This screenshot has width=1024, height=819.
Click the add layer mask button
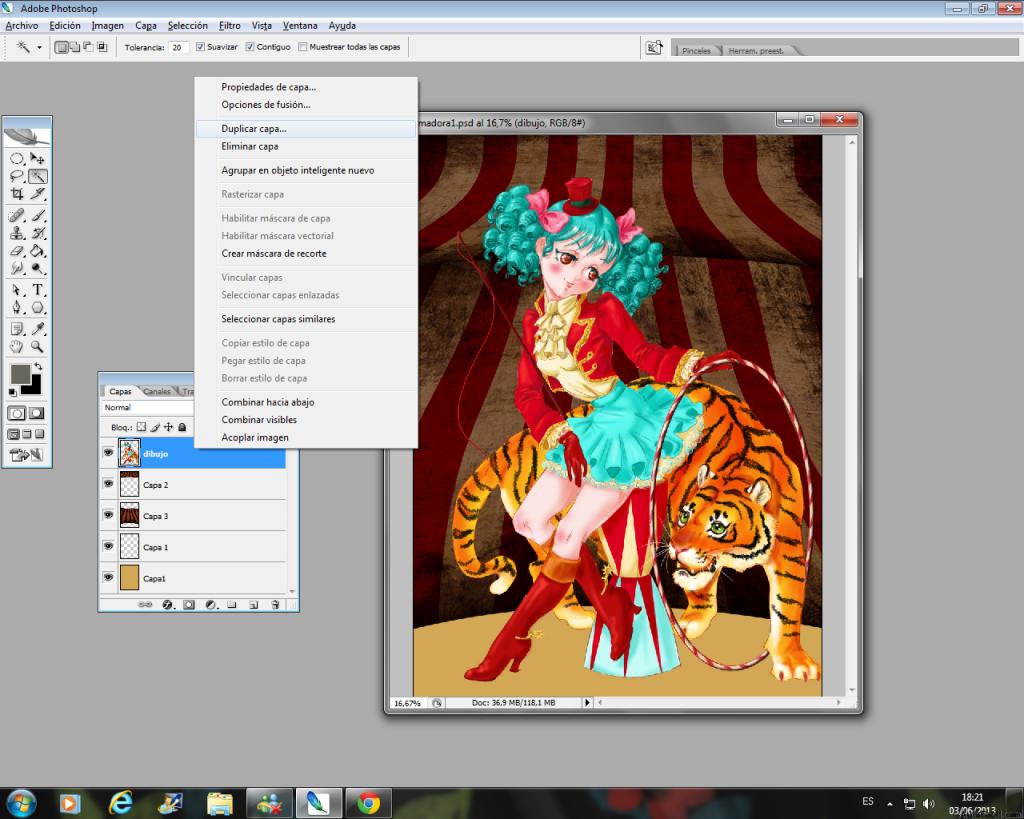tap(189, 605)
